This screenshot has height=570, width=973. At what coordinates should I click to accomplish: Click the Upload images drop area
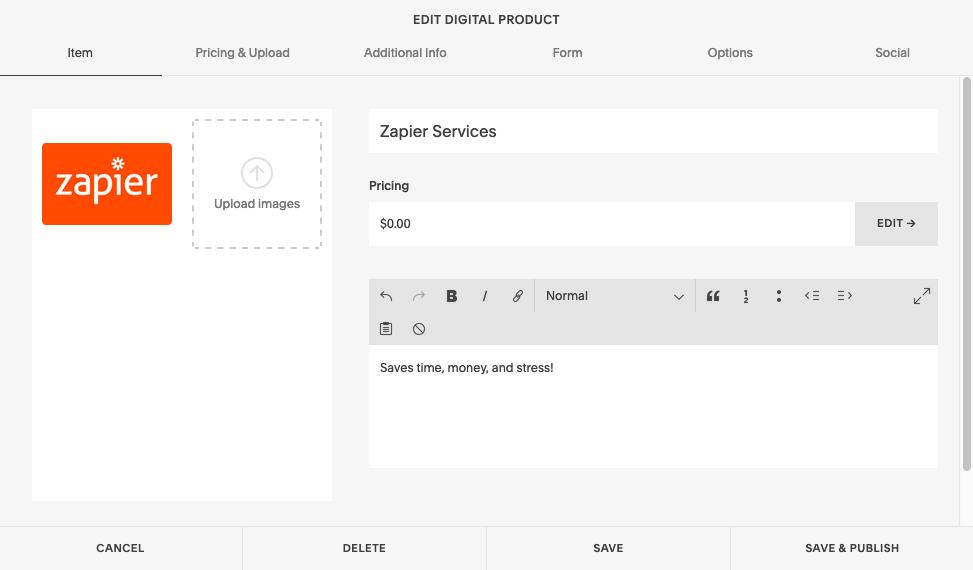(257, 184)
